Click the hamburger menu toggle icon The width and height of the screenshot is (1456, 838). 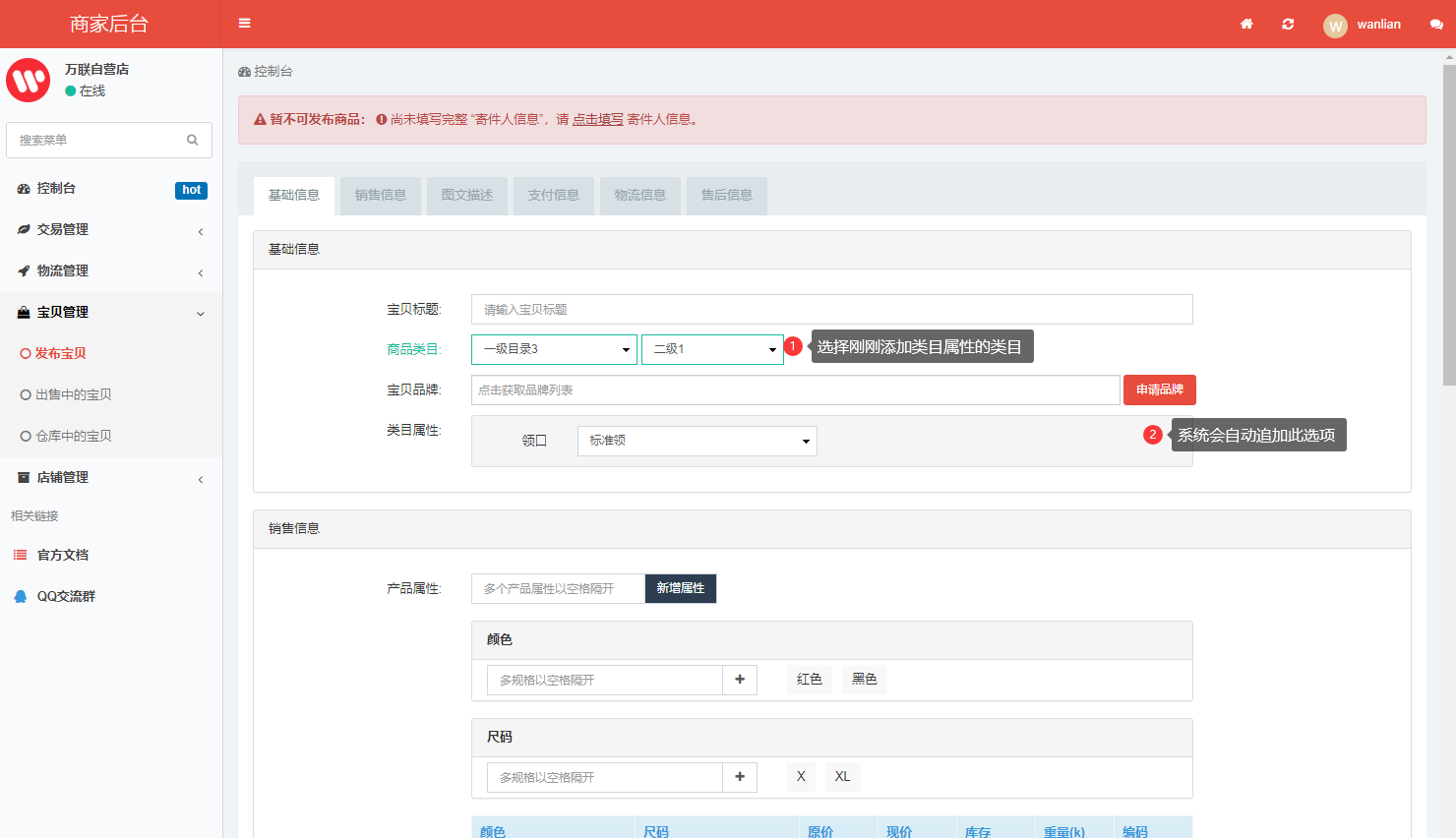[245, 24]
